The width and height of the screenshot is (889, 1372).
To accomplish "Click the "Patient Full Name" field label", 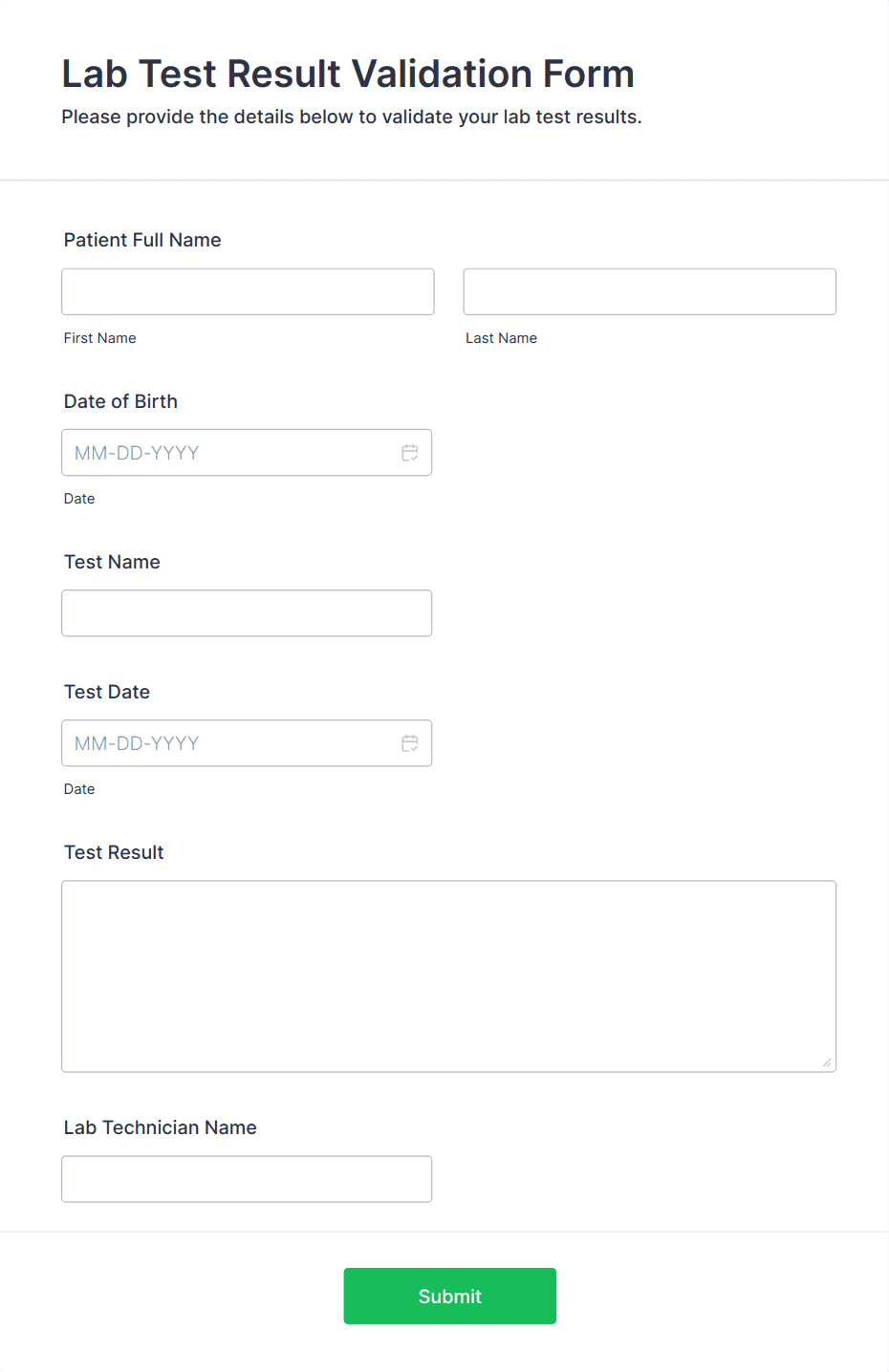I will coord(142,240).
